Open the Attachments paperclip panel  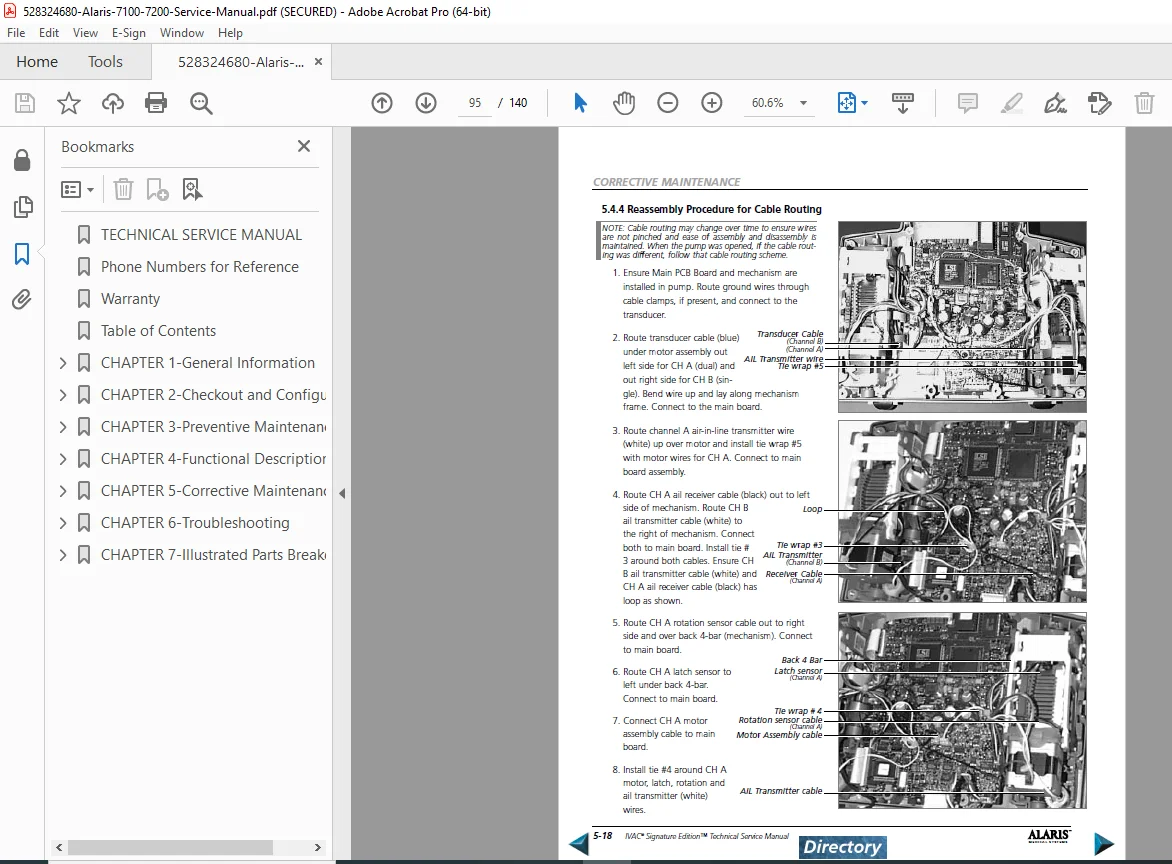pos(22,300)
